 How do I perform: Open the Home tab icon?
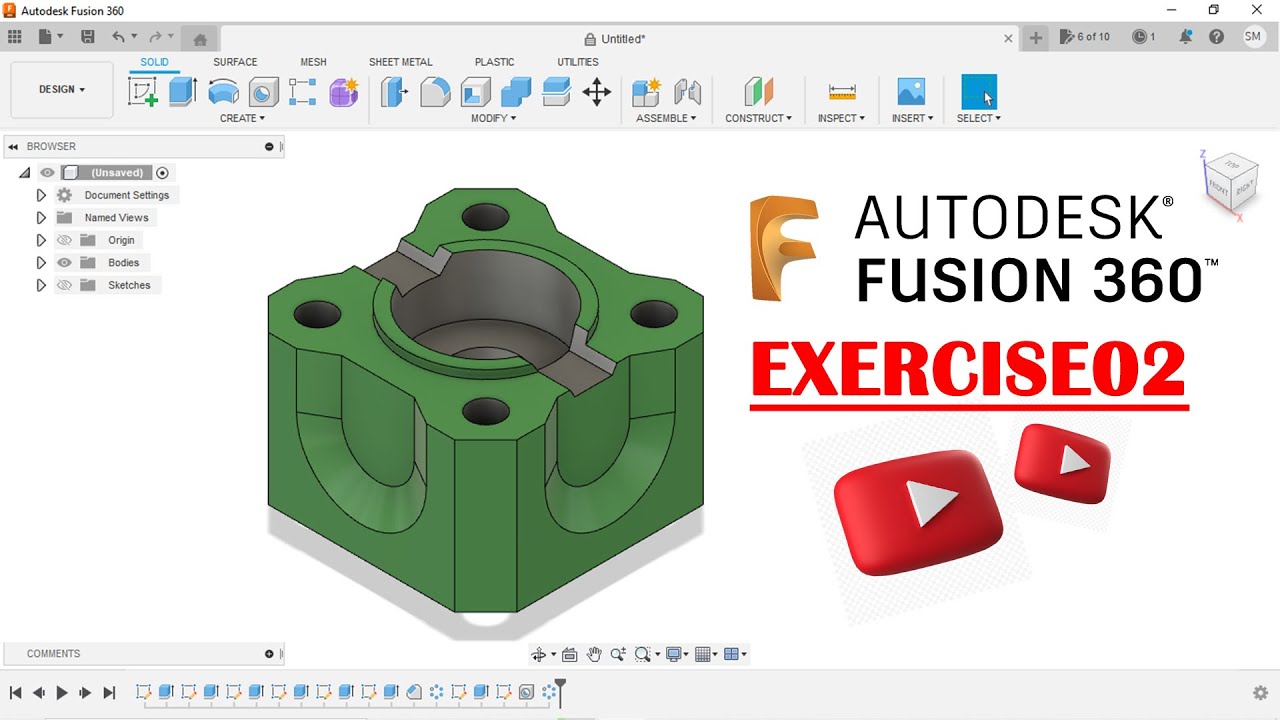(200, 39)
